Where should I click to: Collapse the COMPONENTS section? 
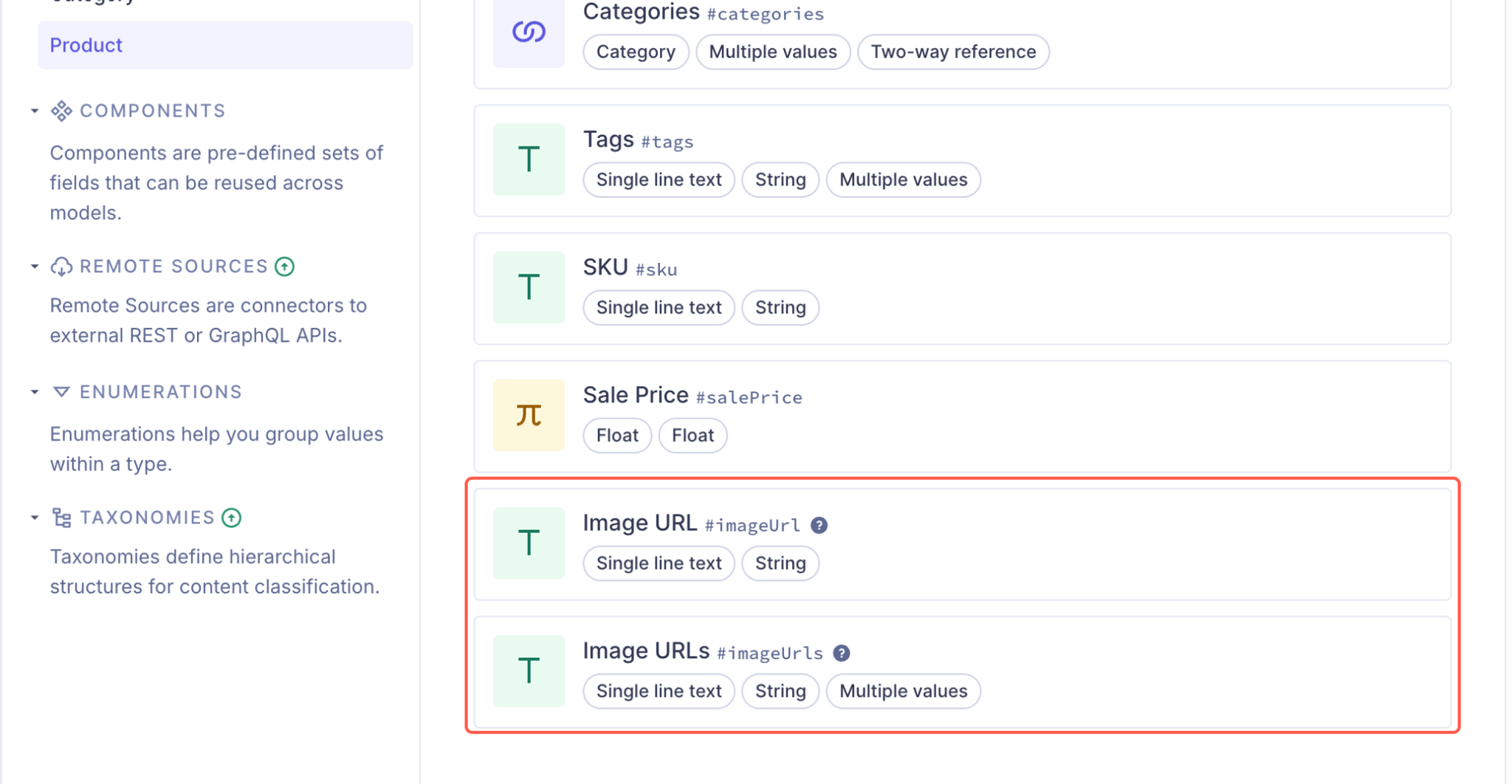pos(34,110)
